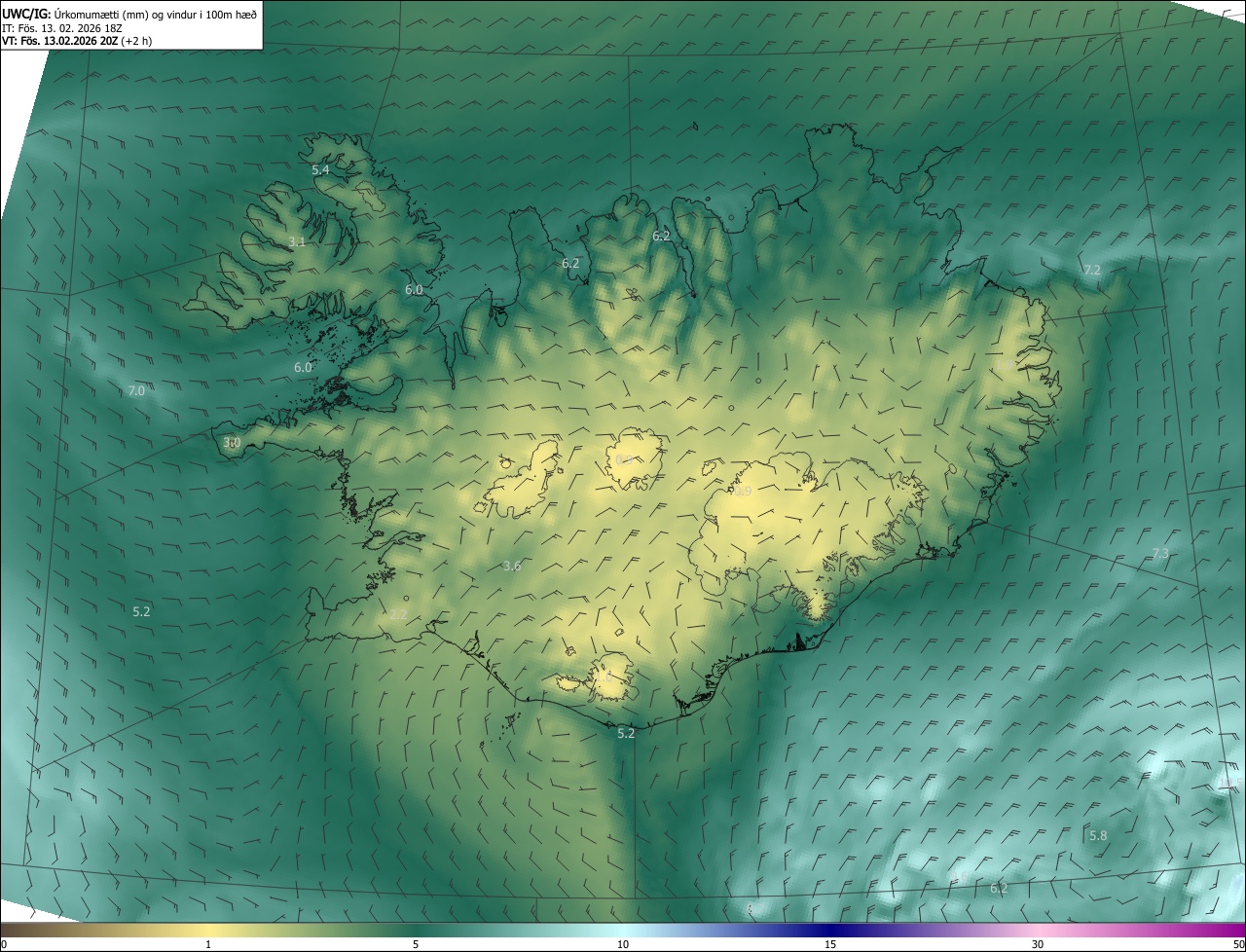
Task: Click the 2.2 value label on the map
Action: pyautogui.click(x=398, y=614)
